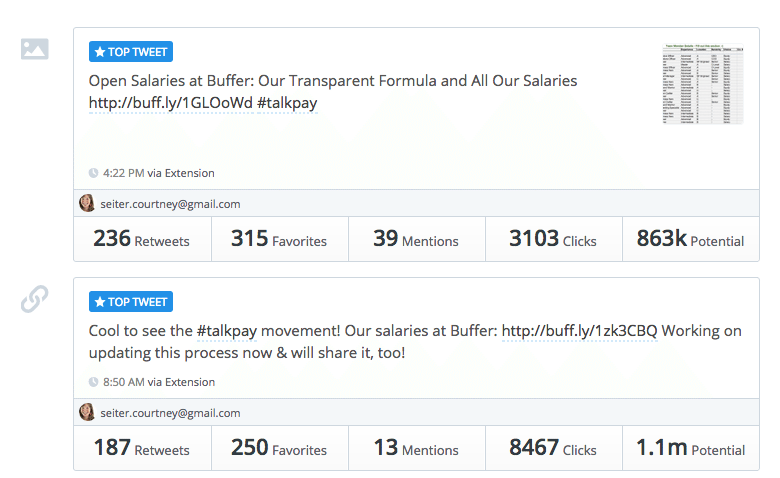Select the 13 Mentions stat
This screenshot has width=780, height=478.
click(417, 448)
